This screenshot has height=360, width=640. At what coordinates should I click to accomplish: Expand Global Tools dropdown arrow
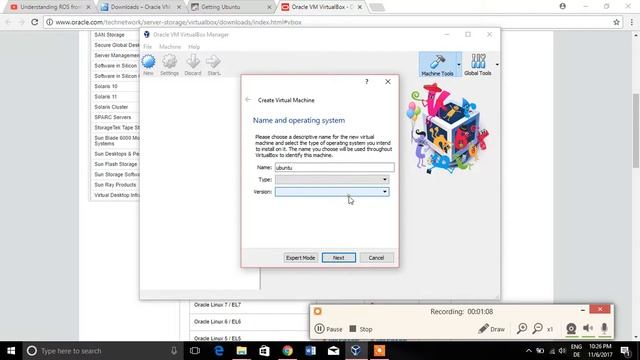pos(497,64)
